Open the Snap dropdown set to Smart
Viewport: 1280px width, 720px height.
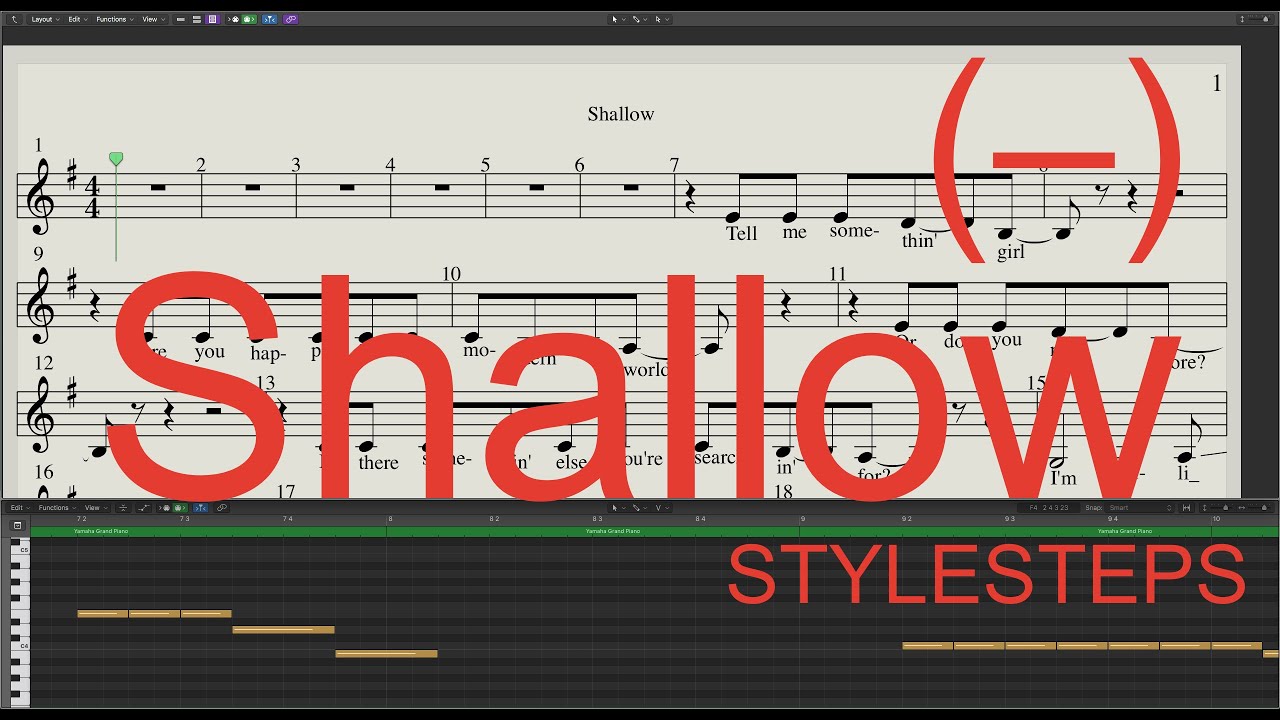click(1142, 508)
